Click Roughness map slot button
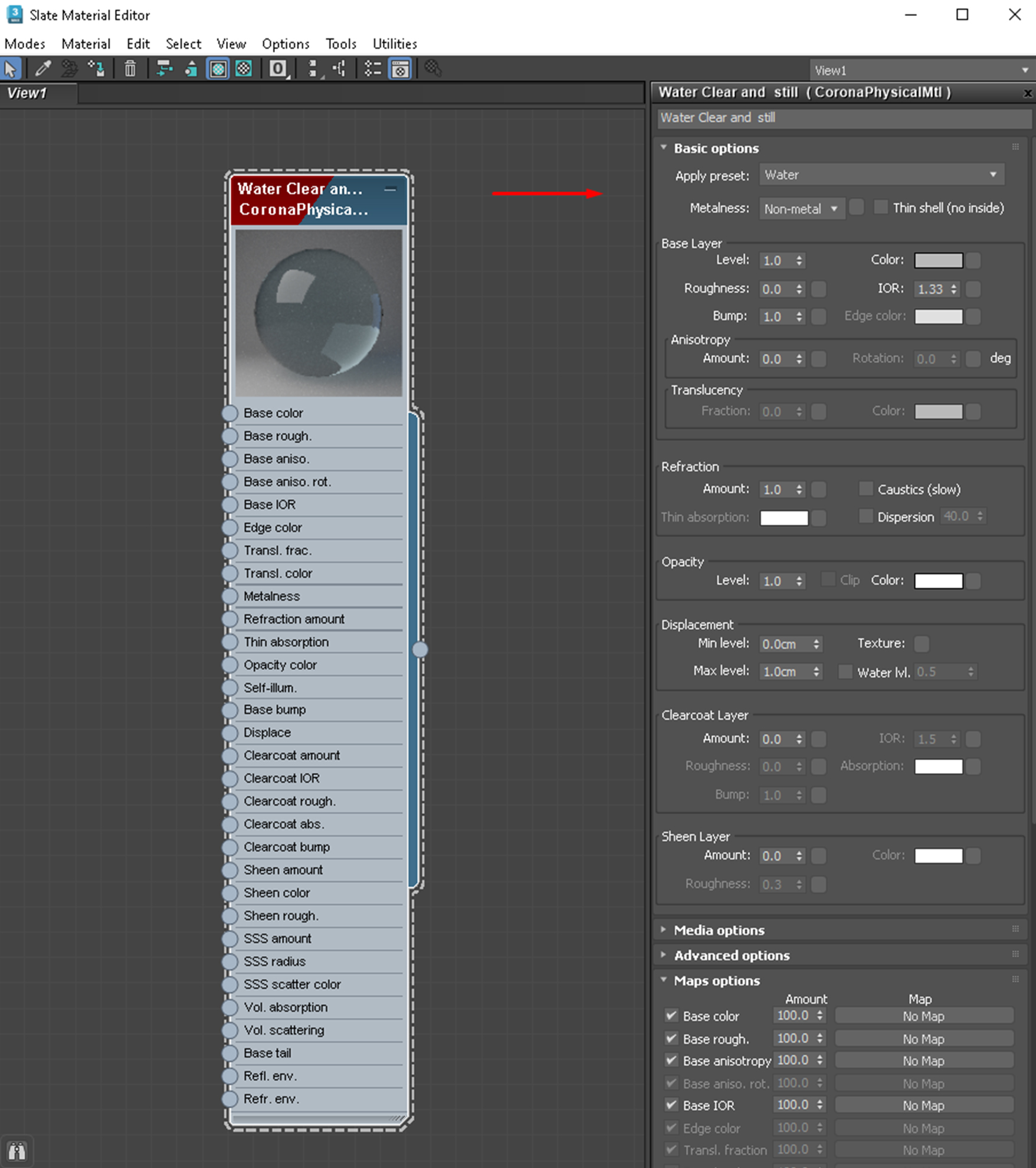This screenshot has width=1036, height=1168. [818, 289]
